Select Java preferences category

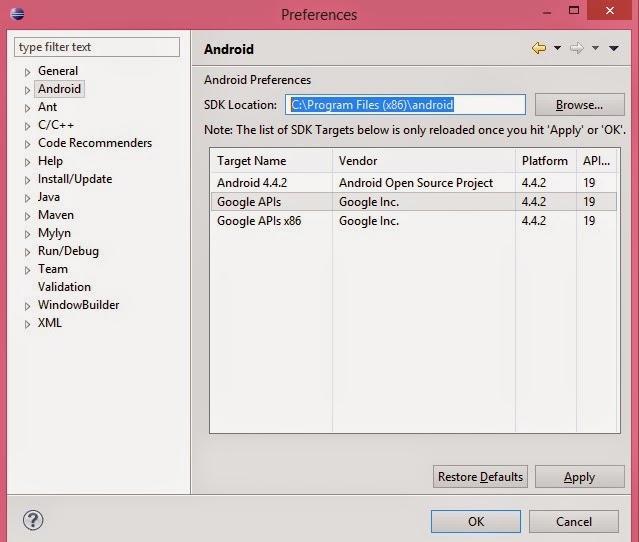[49, 197]
